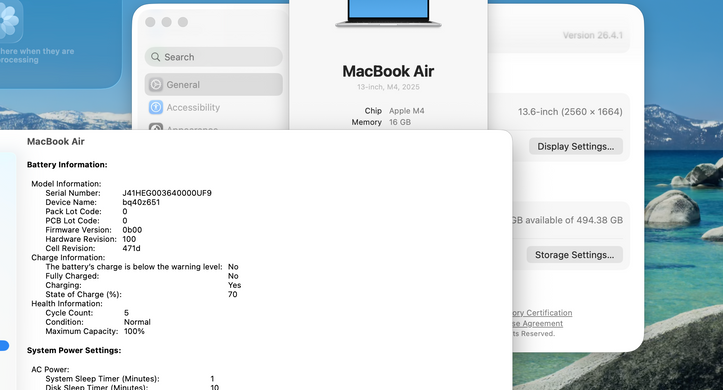Click the 'AC Power:' label
The height and width of the screenshot is (390, 723).
click(x=50, y=369)
